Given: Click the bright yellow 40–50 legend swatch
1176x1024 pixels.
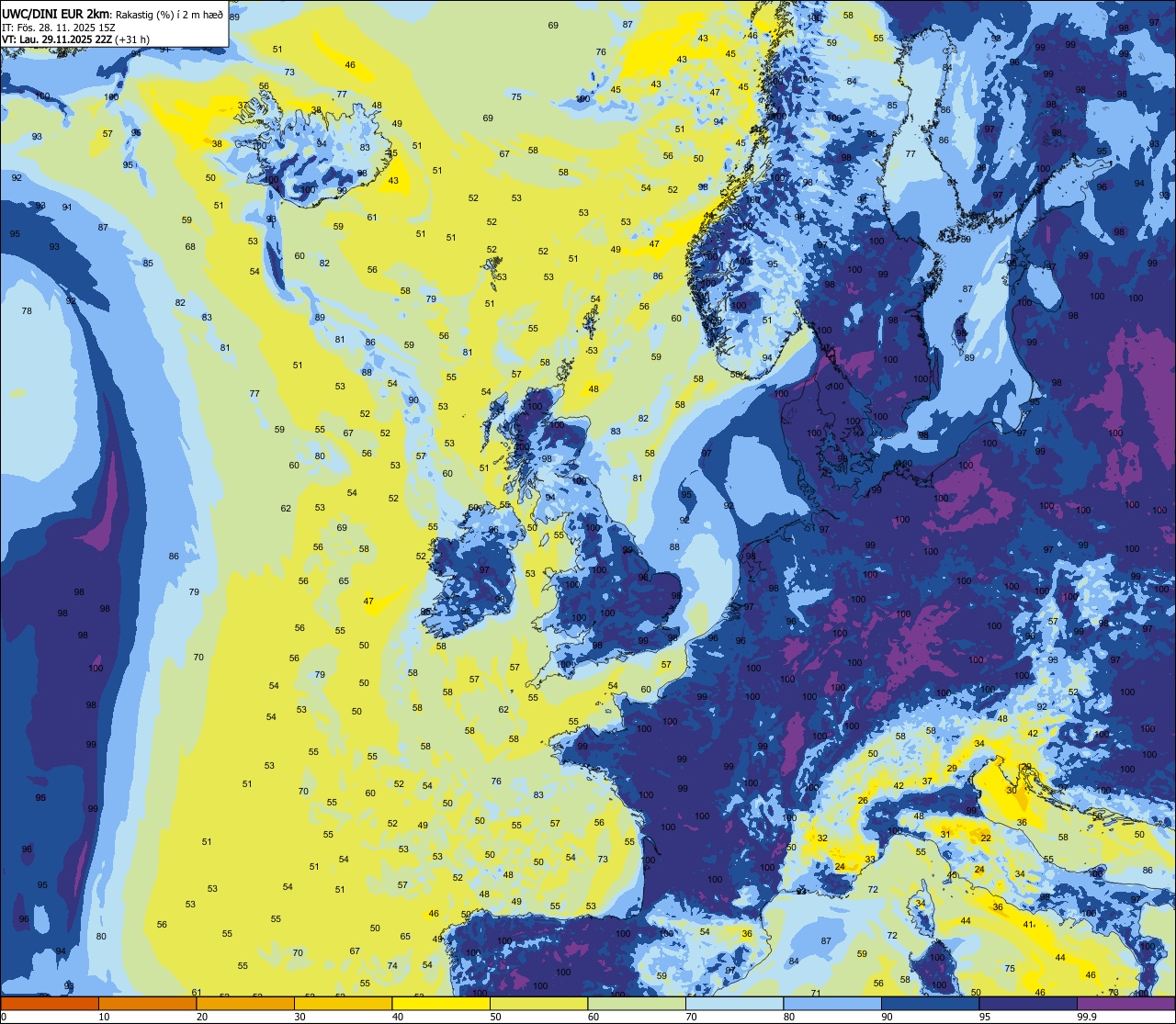Looking at the screenshot, I should point(441,1004).
